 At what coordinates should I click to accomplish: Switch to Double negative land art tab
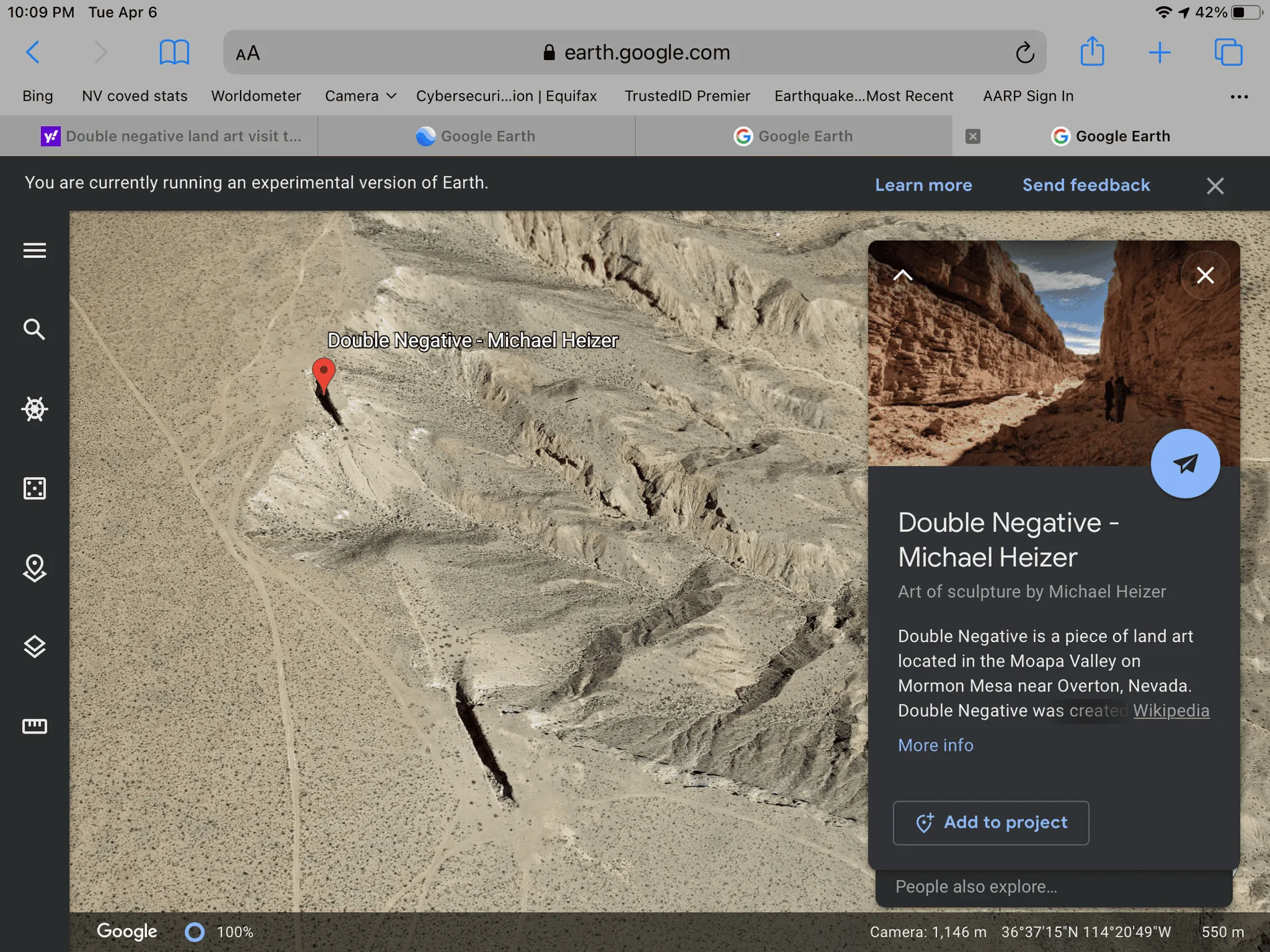pos(159,136)
